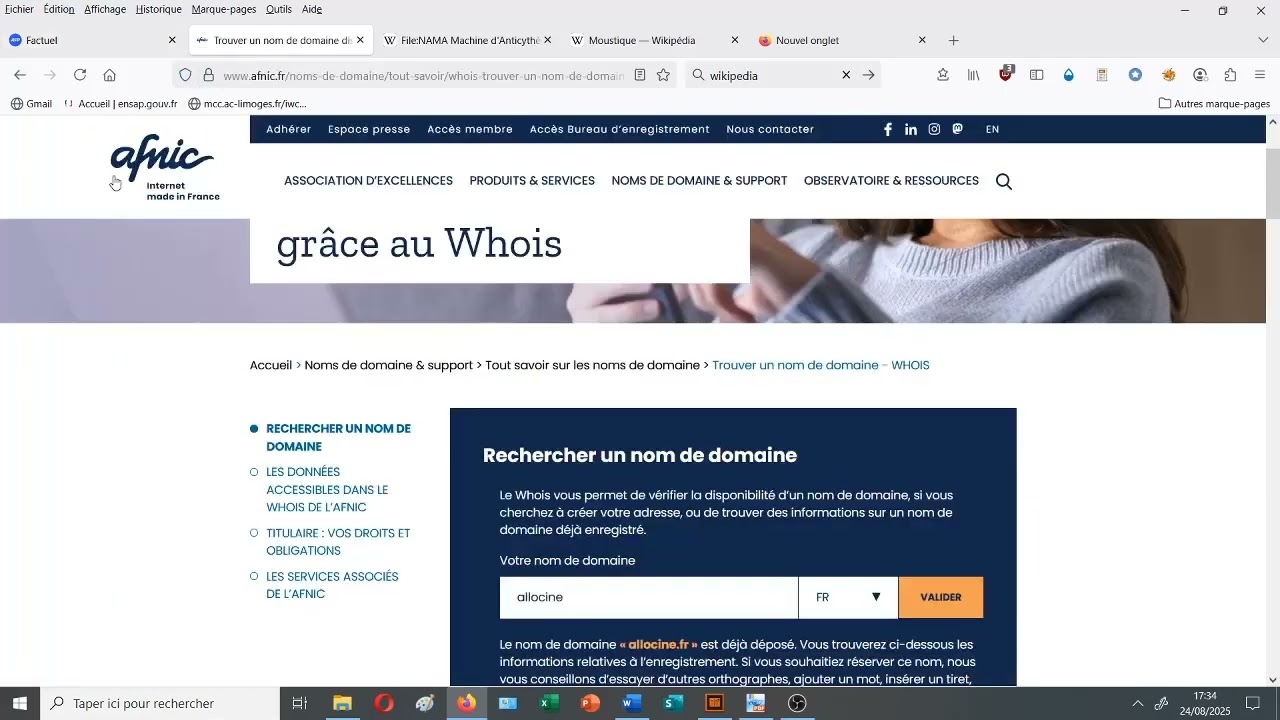Open the Library bookshelf icon
This screenshot has height=720, width=1280.
click(x=974, y=75)
